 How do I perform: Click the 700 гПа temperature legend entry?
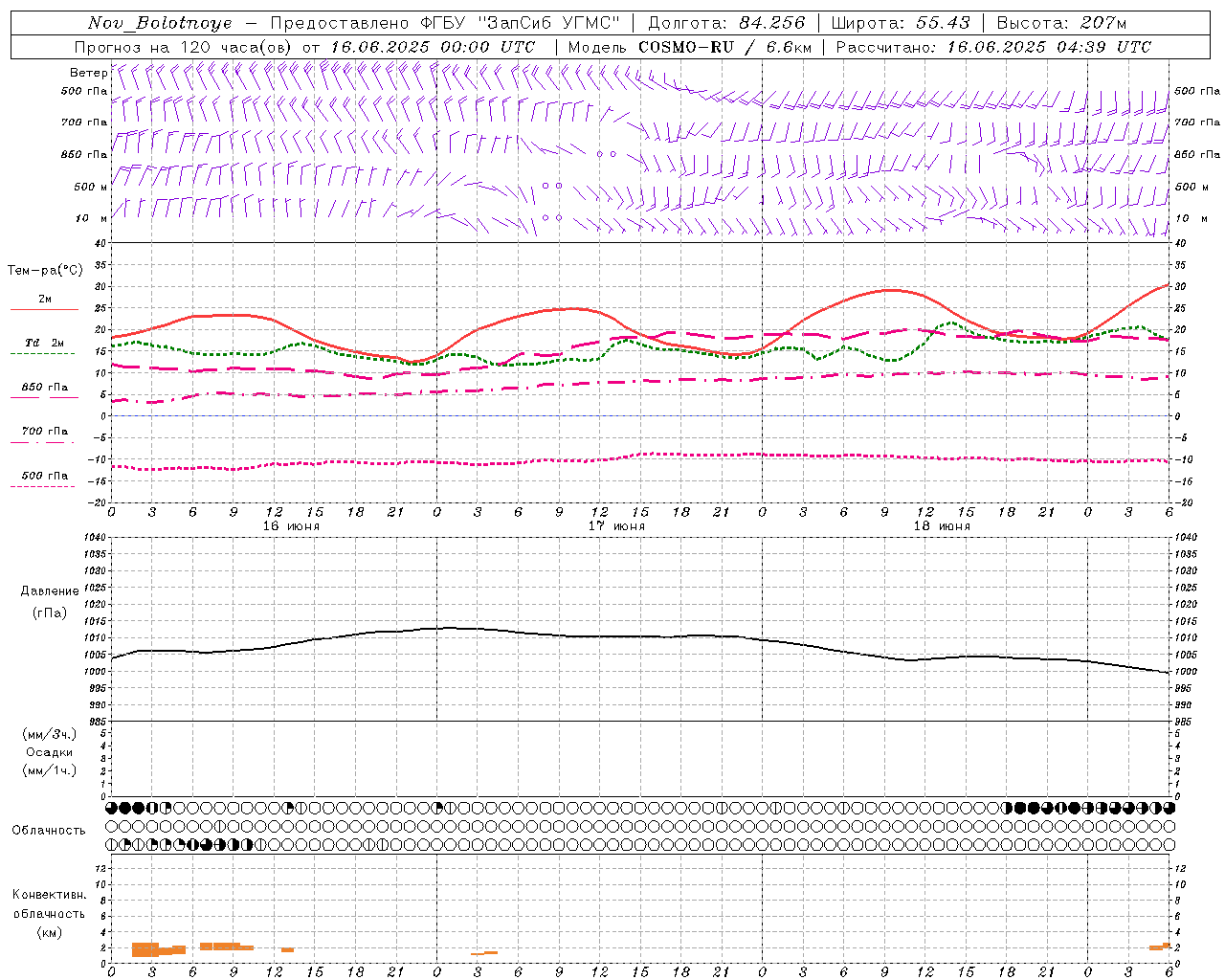tap(45, 432)
